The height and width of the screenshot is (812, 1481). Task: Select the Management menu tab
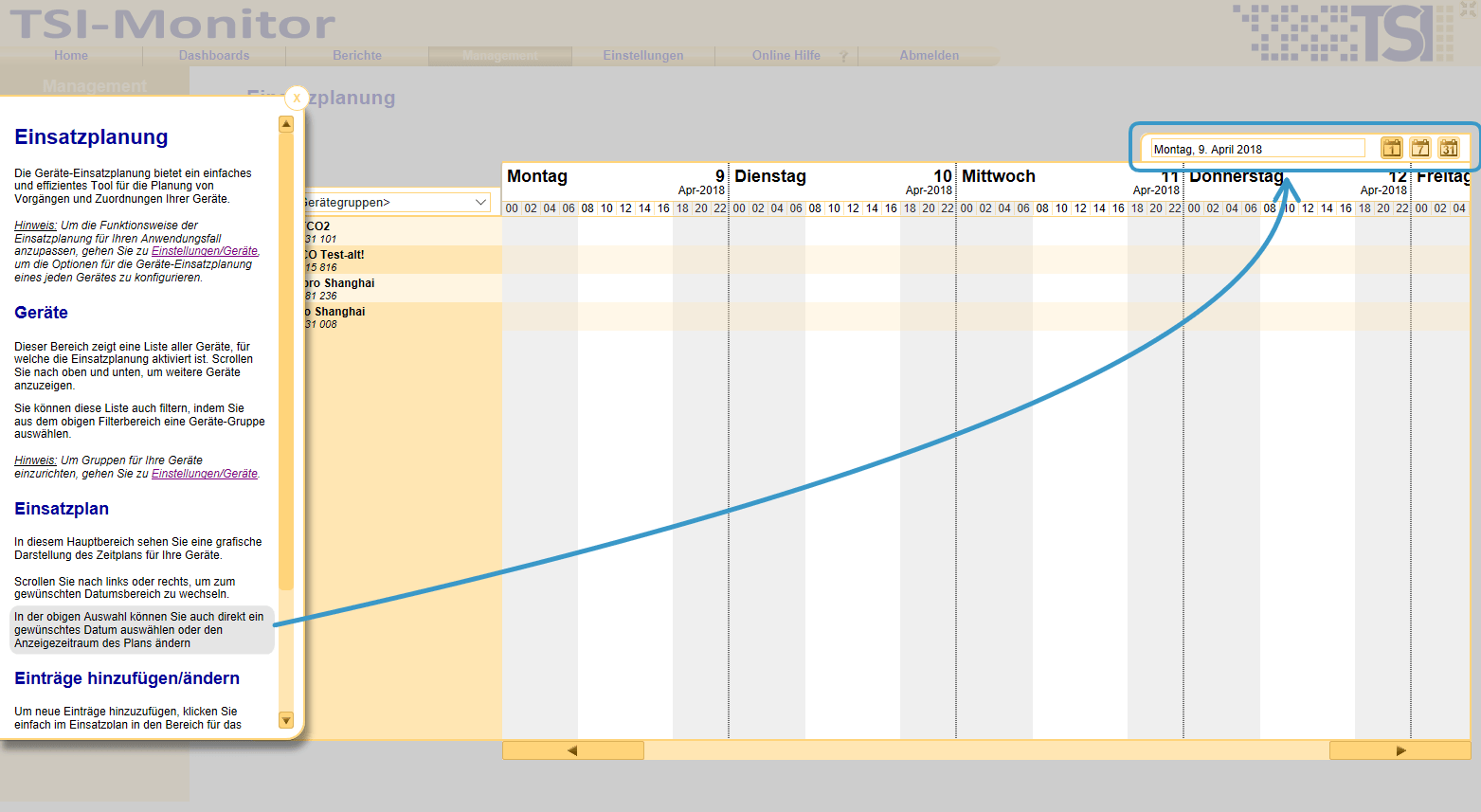(500, 56)
